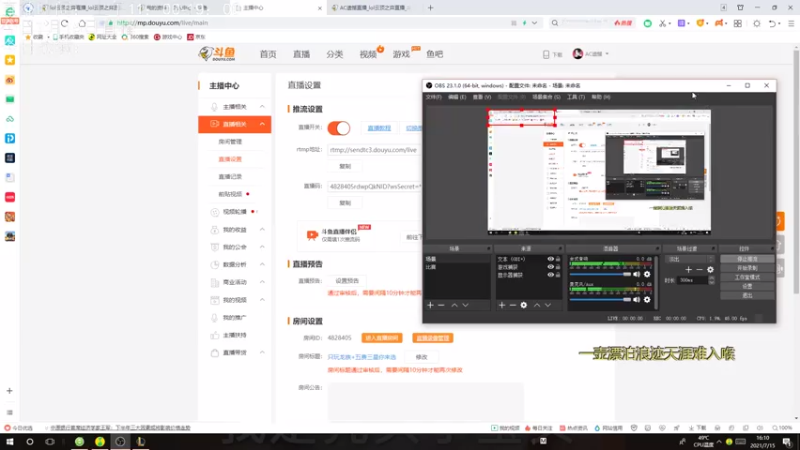Viewport: 800px width, 450px height.
Task: Toggle lock on 游戏捕获 source
Action: click(x=558, y=267)
